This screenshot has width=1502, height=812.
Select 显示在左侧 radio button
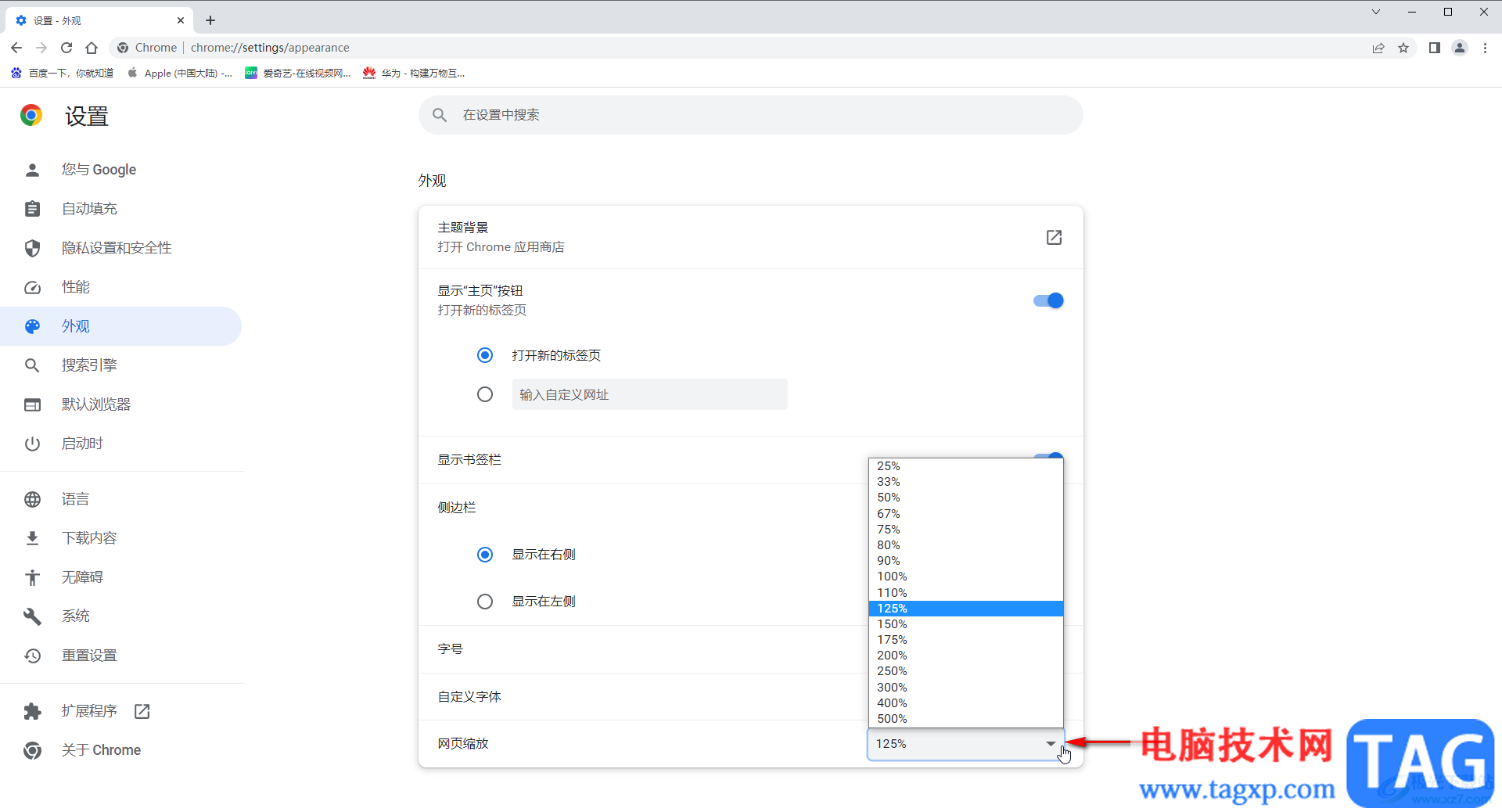(x=485, y=601)
